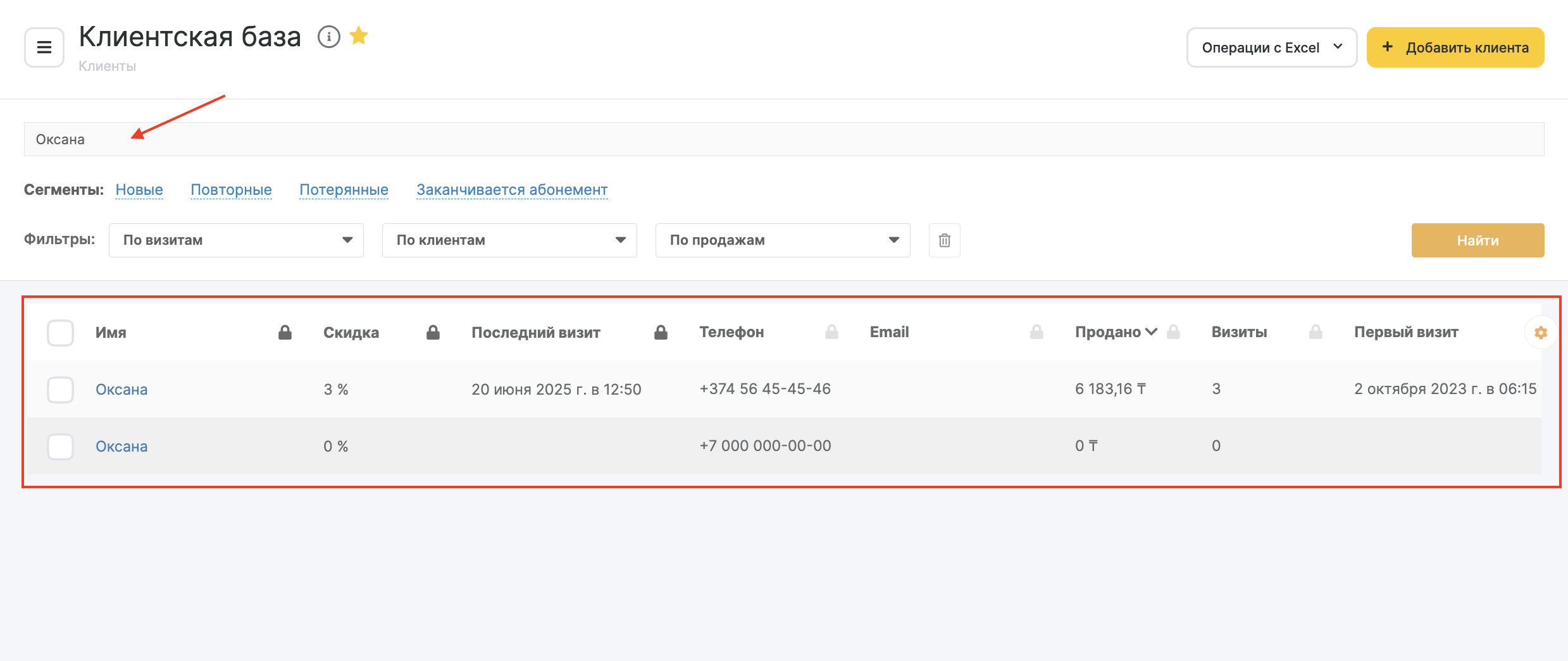This screenshot has height=661, width=1568.
Task: Toggle the yellow favorite star
Action: (359, 36)
